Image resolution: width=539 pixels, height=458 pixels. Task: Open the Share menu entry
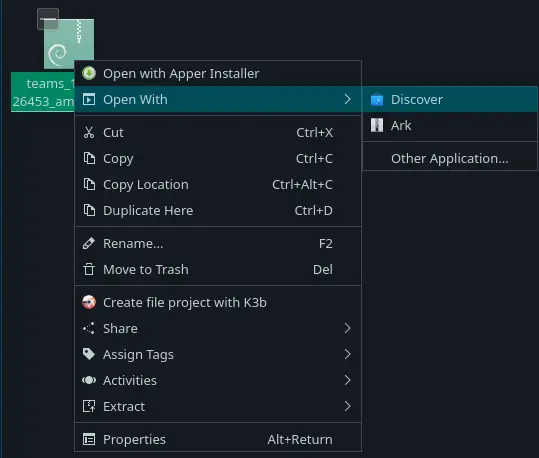pos(218,328)
